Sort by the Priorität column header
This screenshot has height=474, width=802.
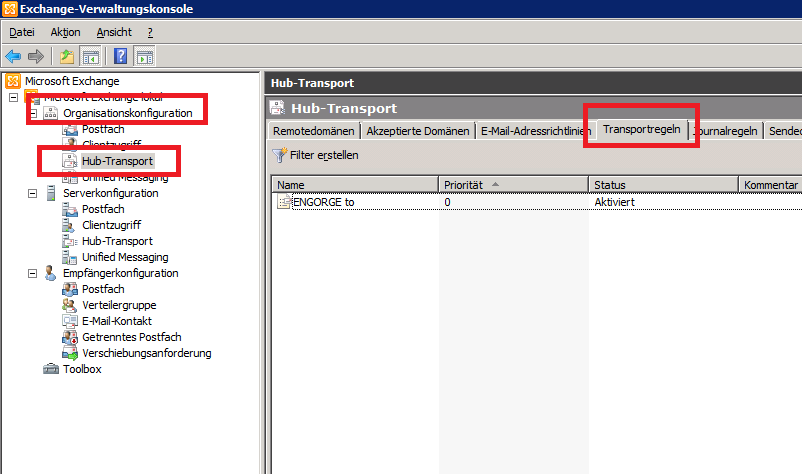512,185
